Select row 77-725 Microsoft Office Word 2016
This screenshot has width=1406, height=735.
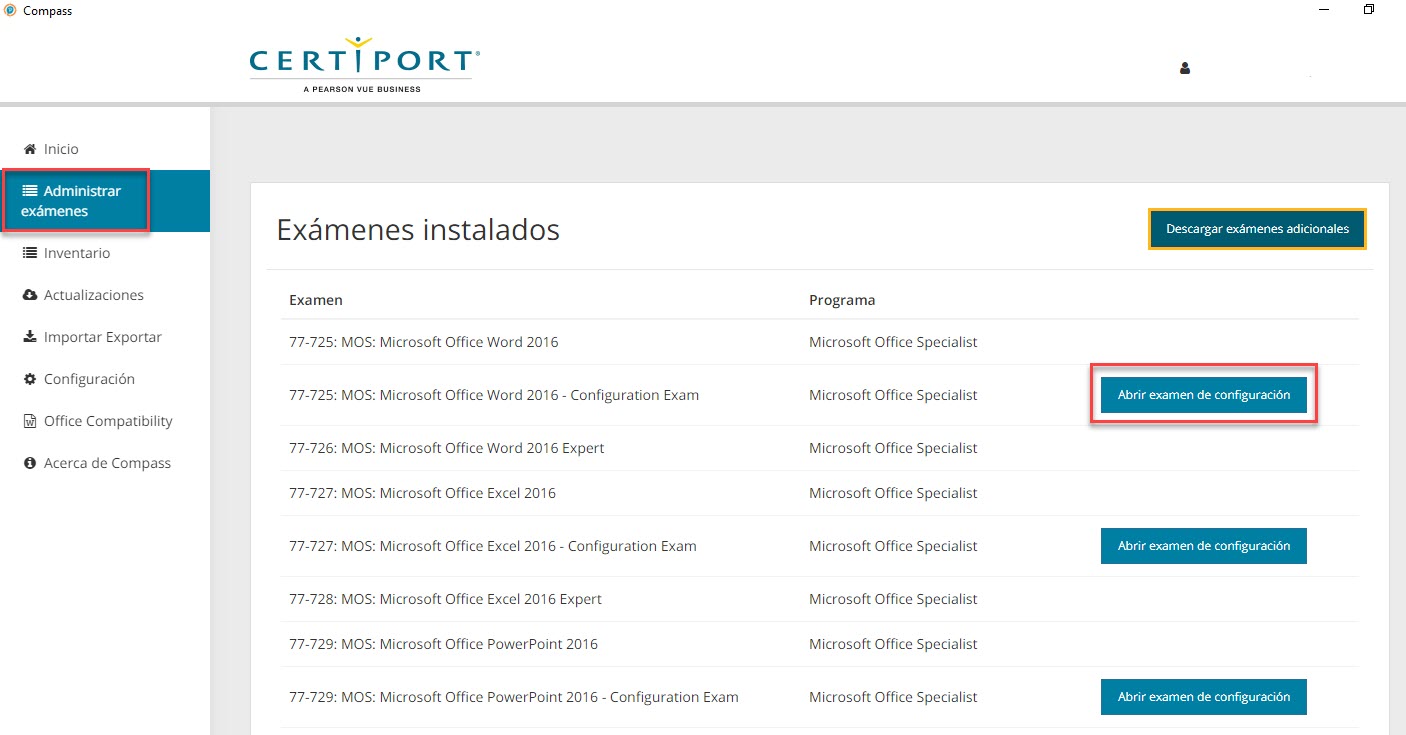point(819,342)
